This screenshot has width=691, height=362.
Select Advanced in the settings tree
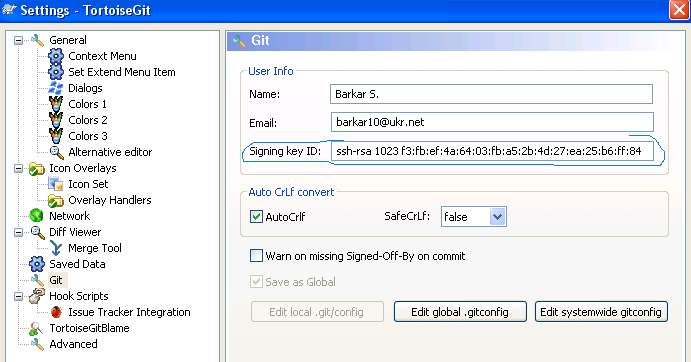(73, 344)
